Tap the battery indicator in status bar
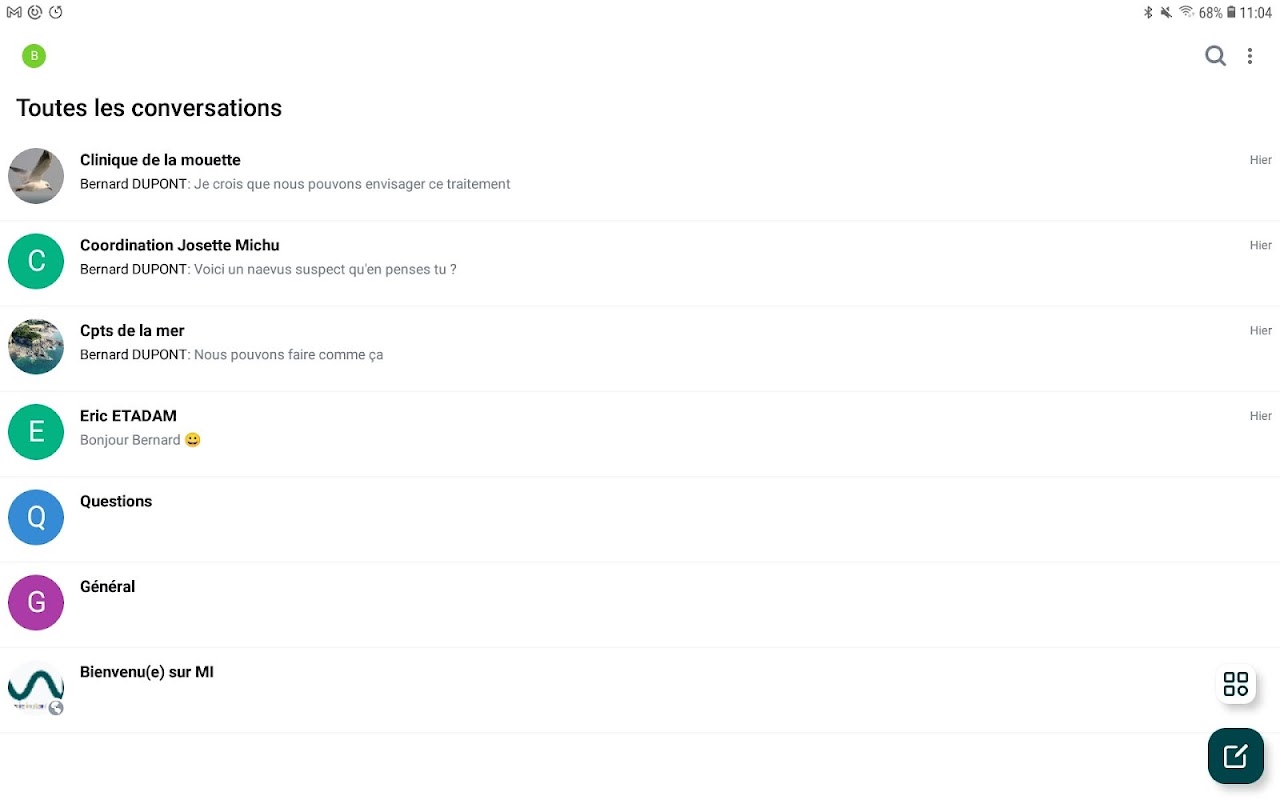This screenshot has width=1280, height=800. (1231, 13)
